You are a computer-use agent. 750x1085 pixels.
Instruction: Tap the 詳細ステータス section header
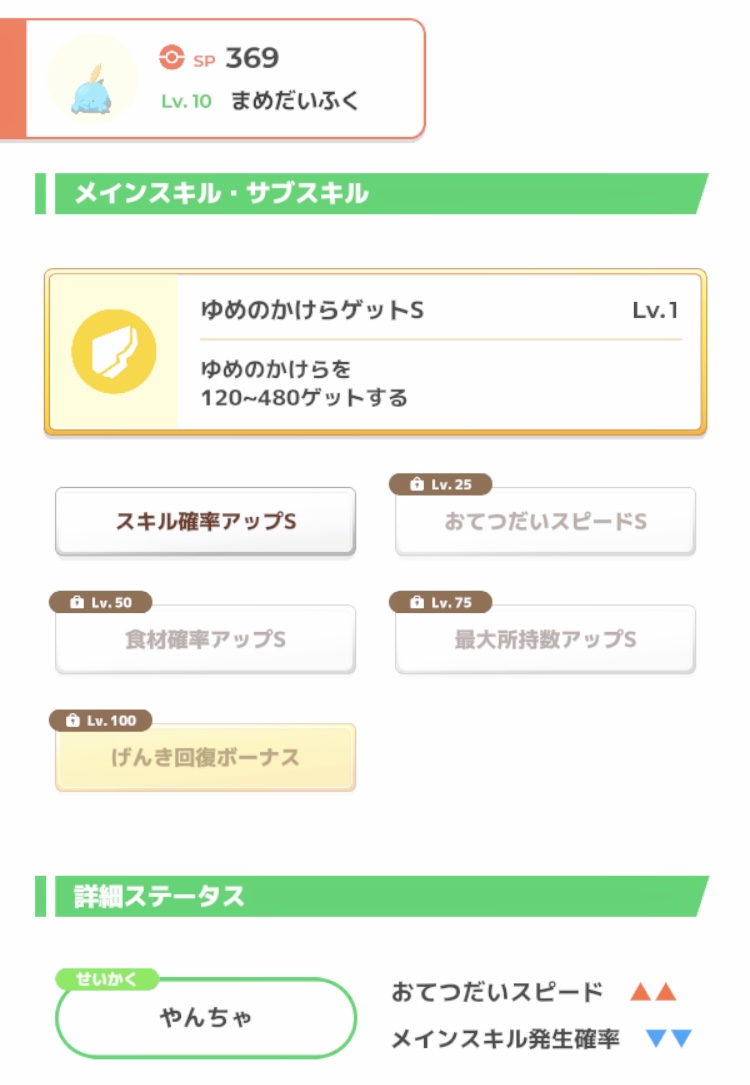click(370, 896)
